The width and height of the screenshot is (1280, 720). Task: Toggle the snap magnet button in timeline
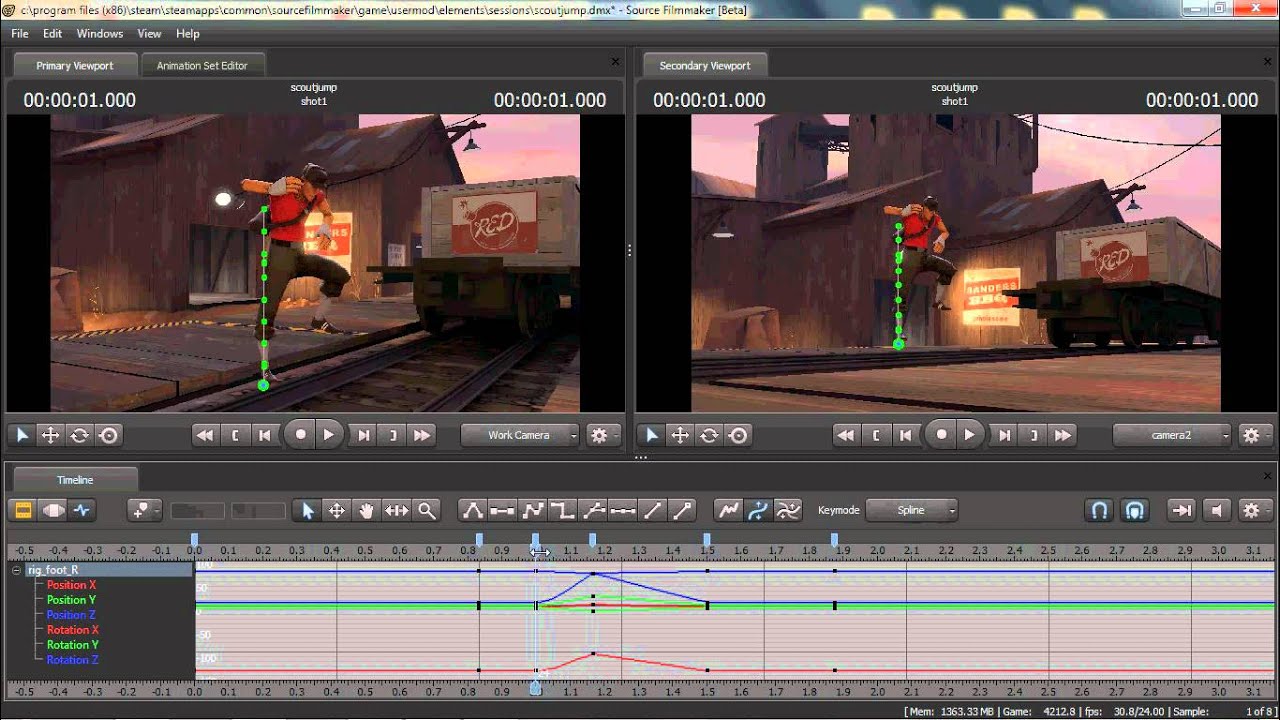click(1099, 510)
